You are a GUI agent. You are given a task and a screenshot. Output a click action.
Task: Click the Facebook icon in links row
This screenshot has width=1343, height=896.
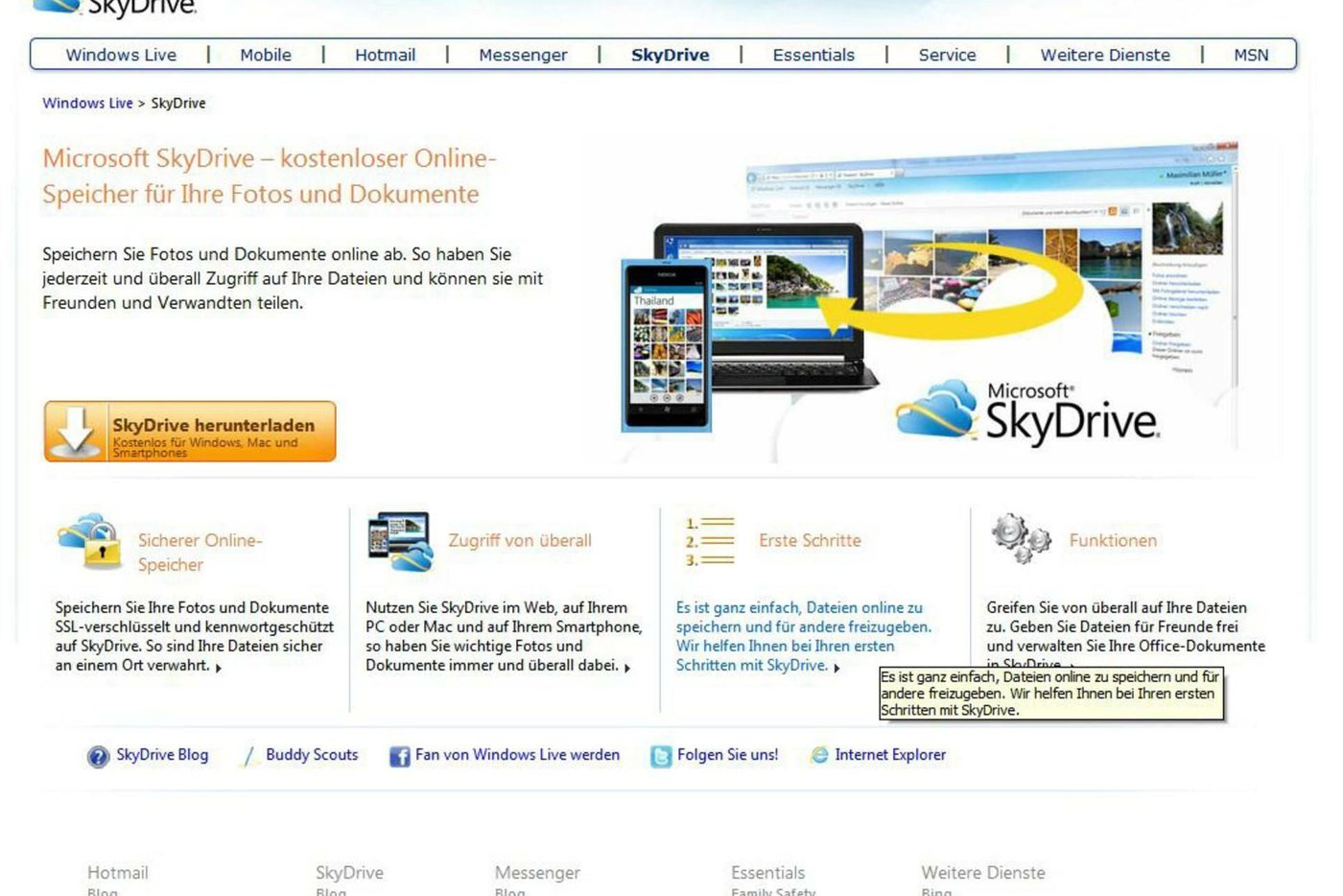(399, 757)
